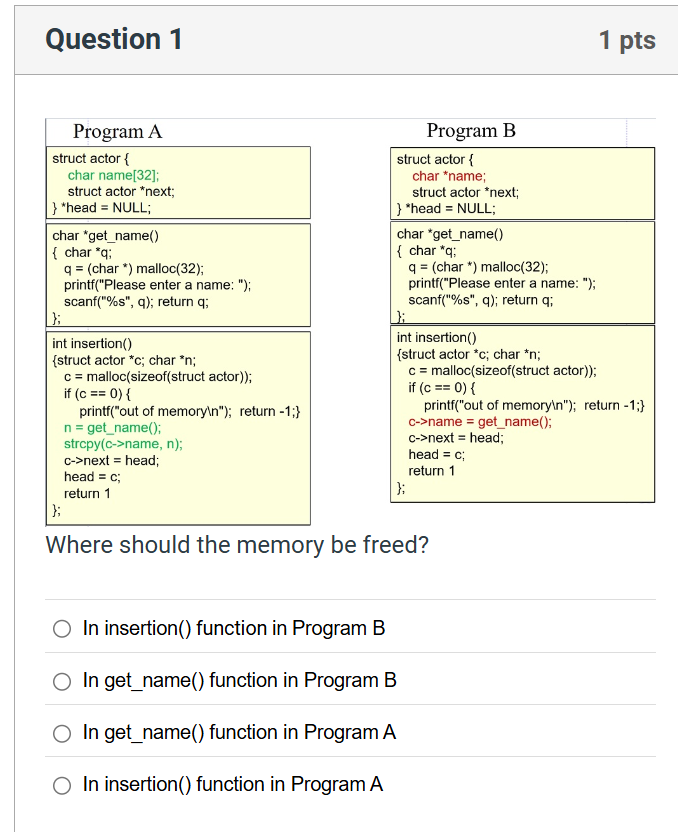The image size is (678, 832).
Task: Select radio button for get_name() in Program A
Action: pos(60,732)
